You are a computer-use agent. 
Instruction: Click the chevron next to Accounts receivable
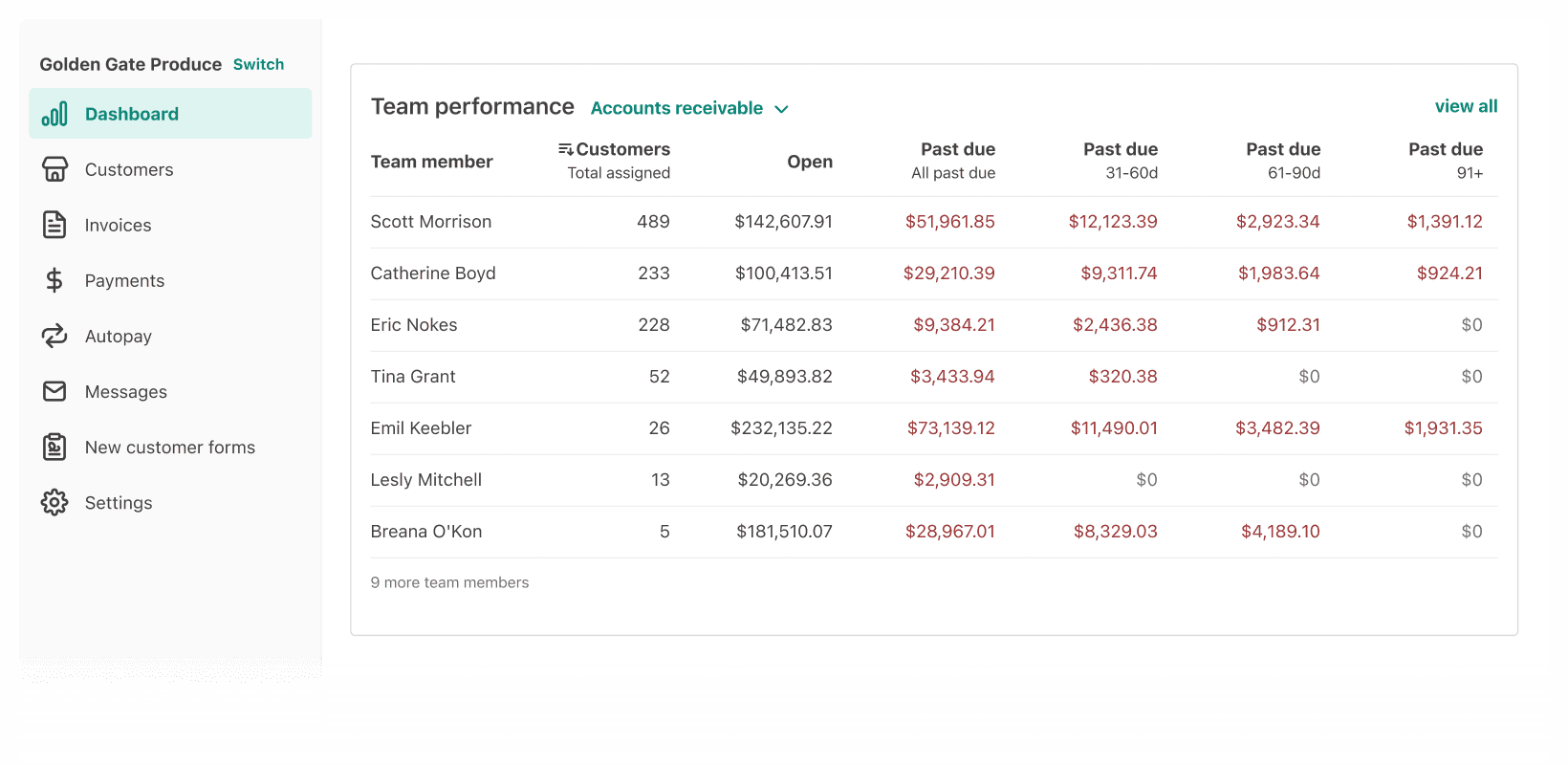coord(781,109)
